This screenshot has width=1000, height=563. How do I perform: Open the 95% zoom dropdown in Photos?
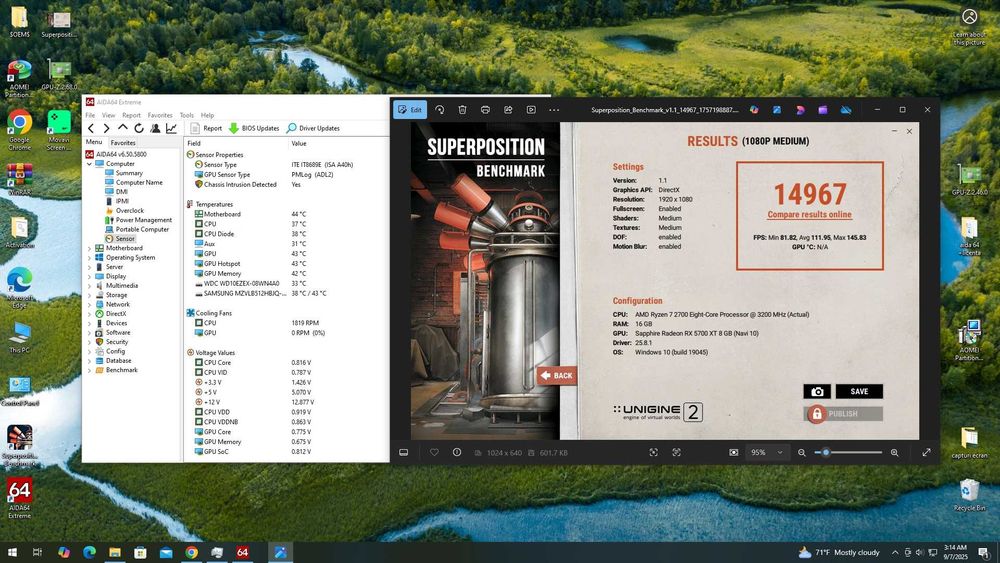[x=767, y=453]
